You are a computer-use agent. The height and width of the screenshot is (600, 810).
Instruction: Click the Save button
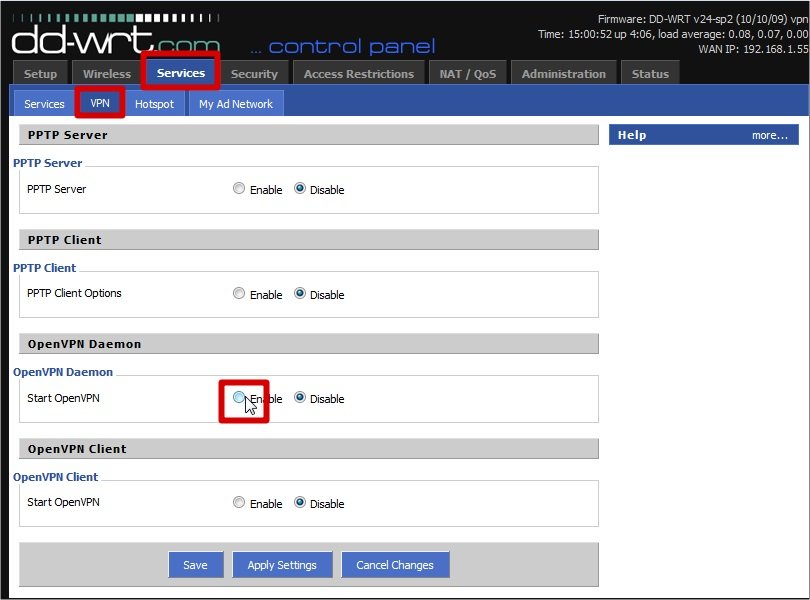pyautogui.click(x=195, y=565)
